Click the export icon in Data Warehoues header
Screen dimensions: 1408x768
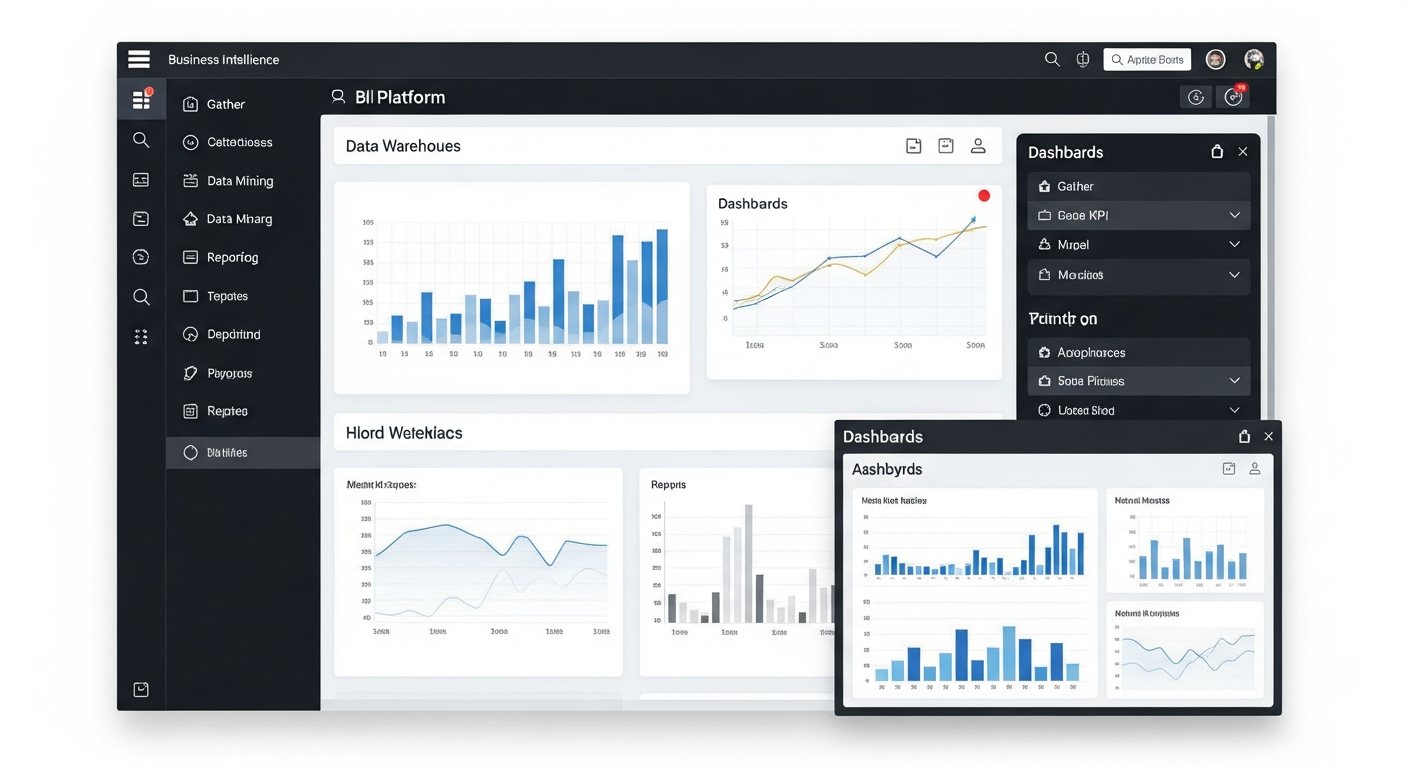pyautogui.click(x=913, y=145)
